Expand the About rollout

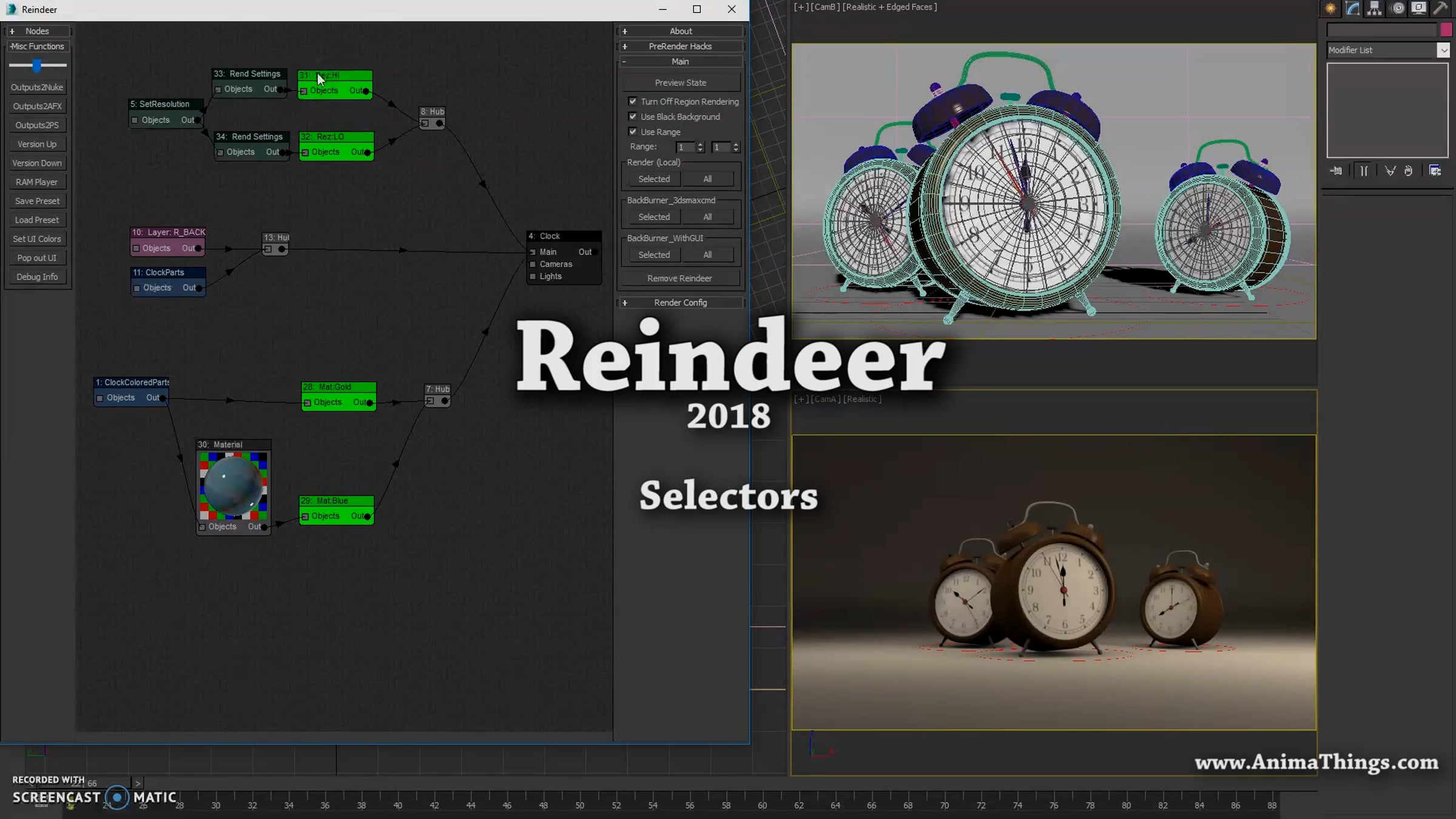pos(681,31)
